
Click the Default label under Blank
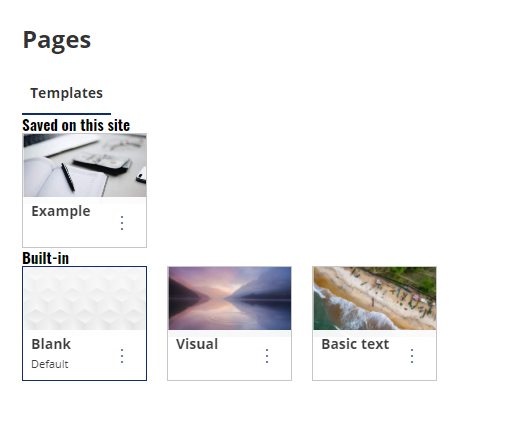click(50, 364)
